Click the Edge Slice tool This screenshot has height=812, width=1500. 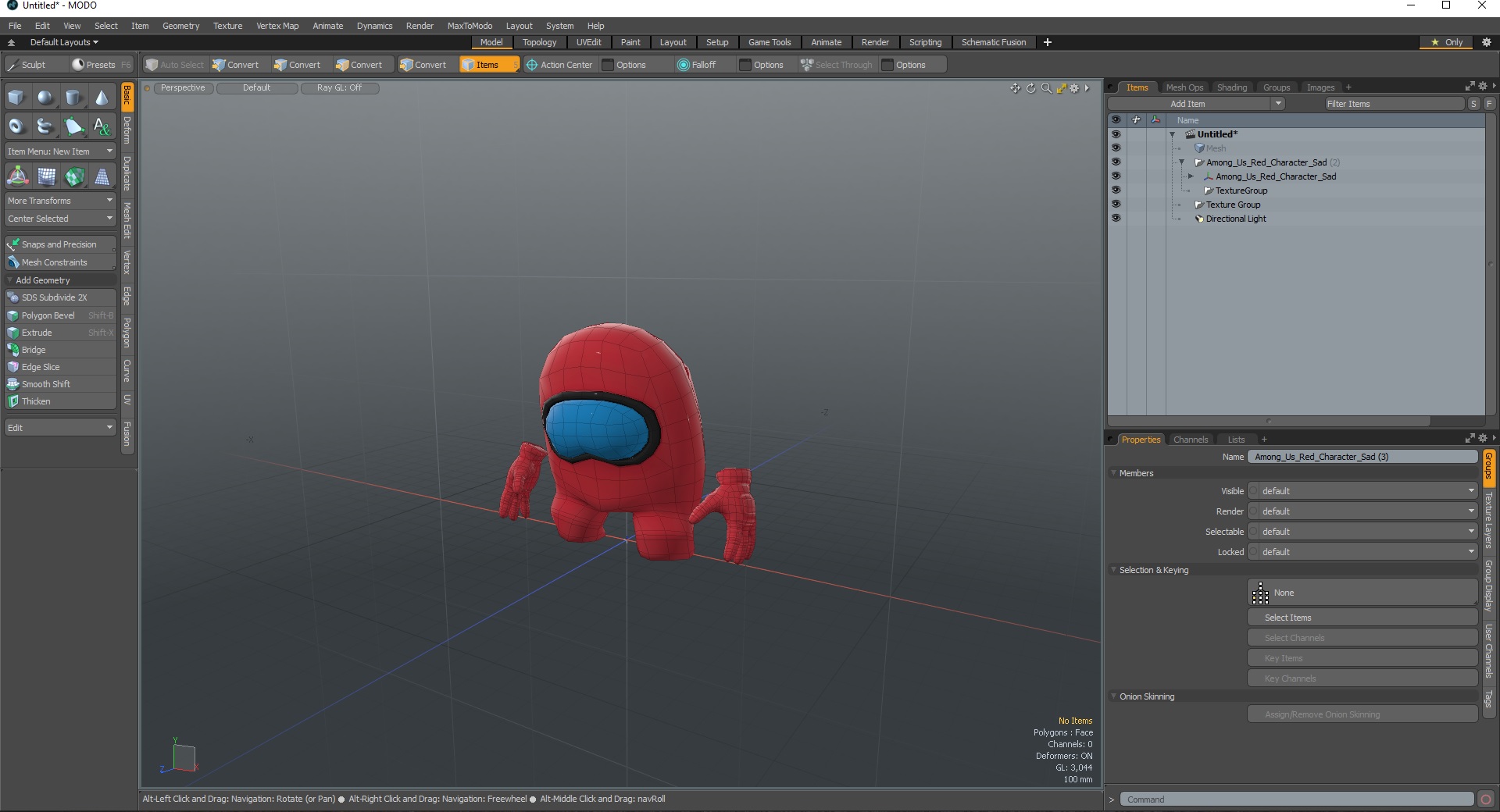[x=60, y=367]
